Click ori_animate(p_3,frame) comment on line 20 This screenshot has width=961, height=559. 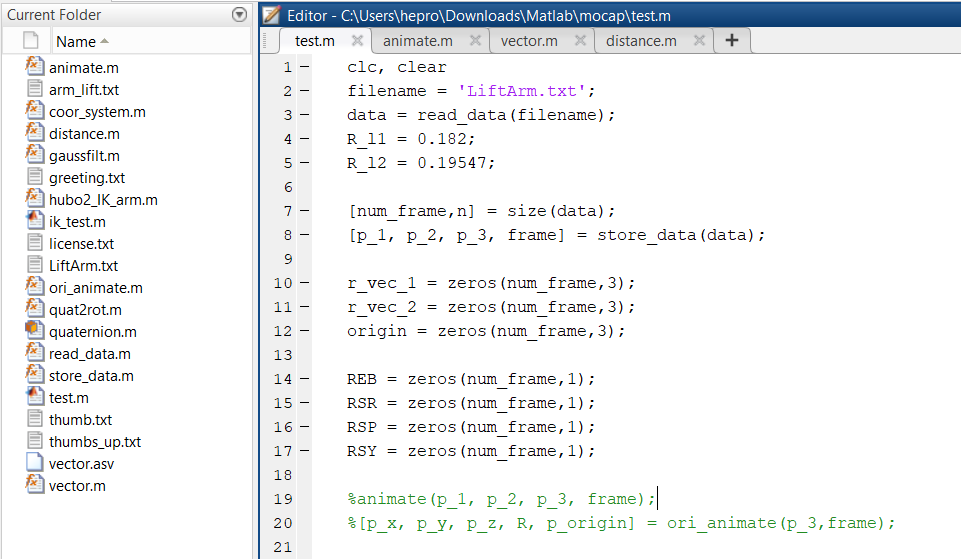[776, 523]
